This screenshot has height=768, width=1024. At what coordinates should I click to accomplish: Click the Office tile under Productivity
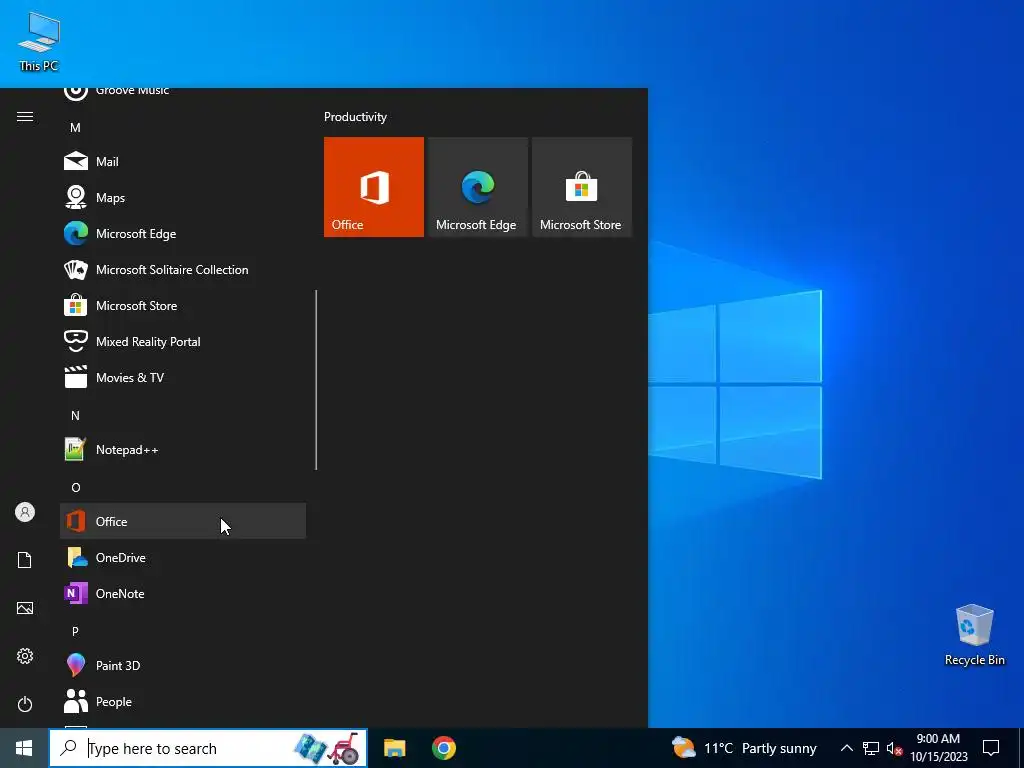tap(374, 187)
